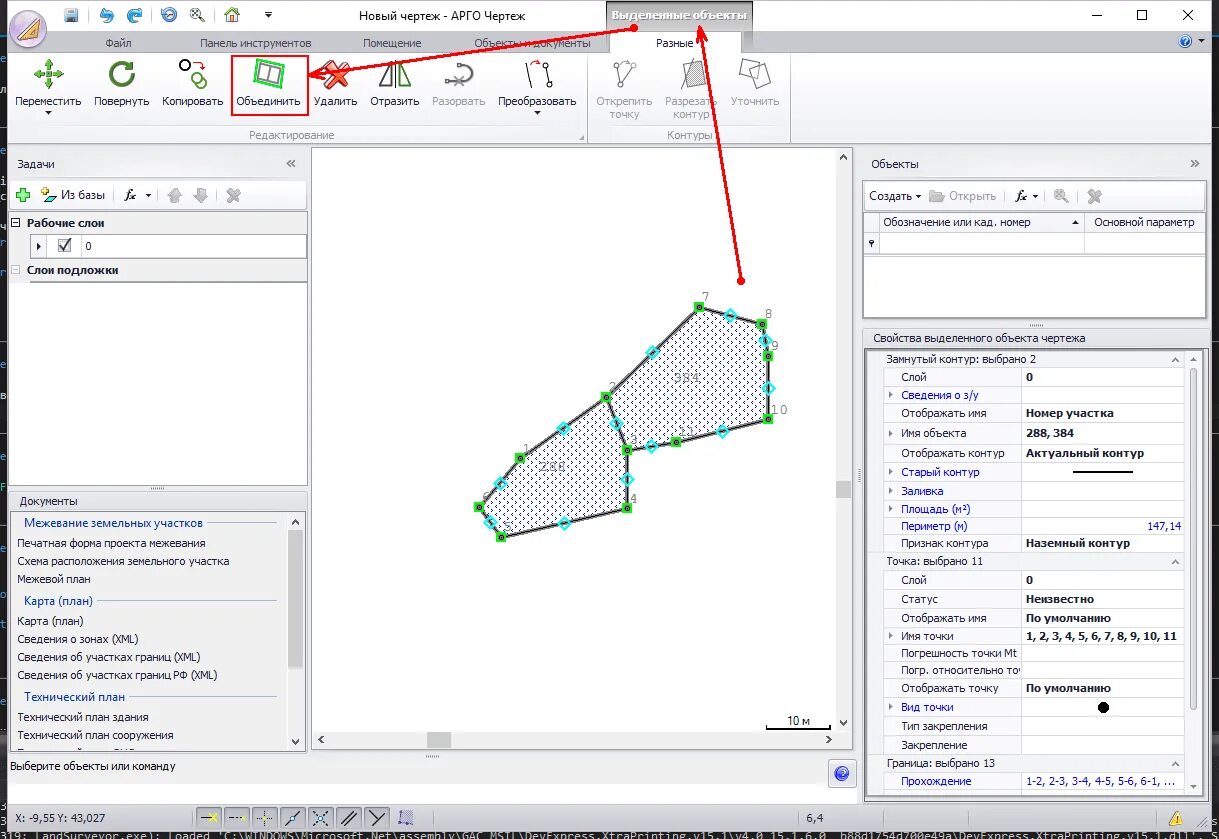
Task: Click the Уточнить contour tool
Action: coord(754,85)
